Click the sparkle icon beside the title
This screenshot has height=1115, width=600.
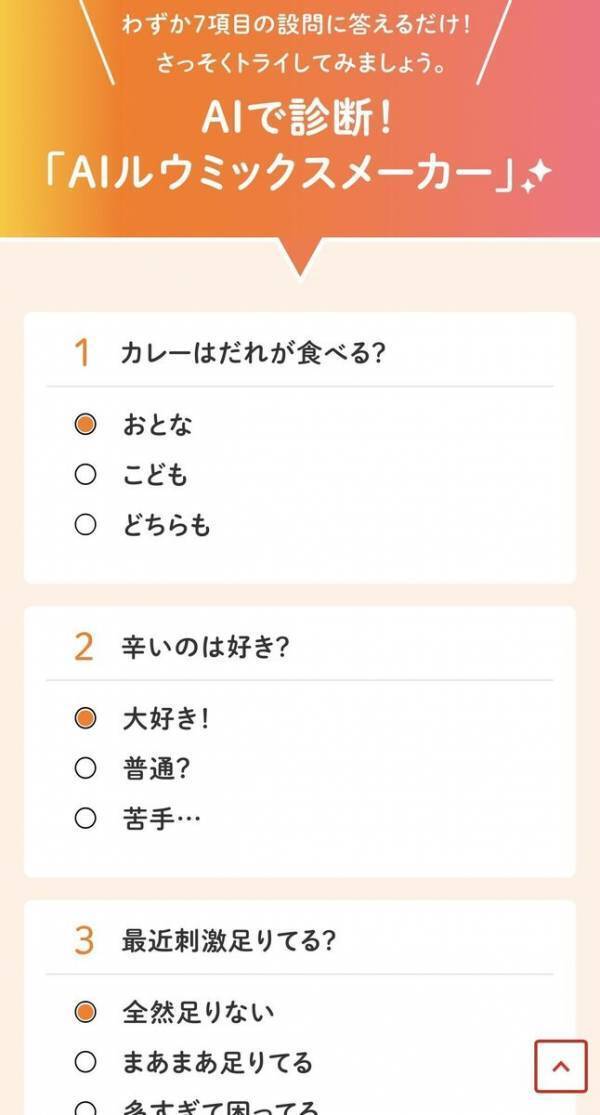[537, 173]
